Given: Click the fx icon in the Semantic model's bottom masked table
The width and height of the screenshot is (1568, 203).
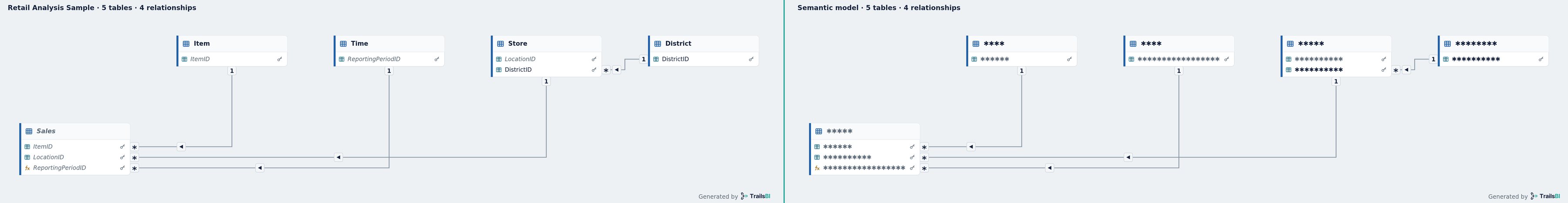Looking at the screenshot, I should coord(817,168).
